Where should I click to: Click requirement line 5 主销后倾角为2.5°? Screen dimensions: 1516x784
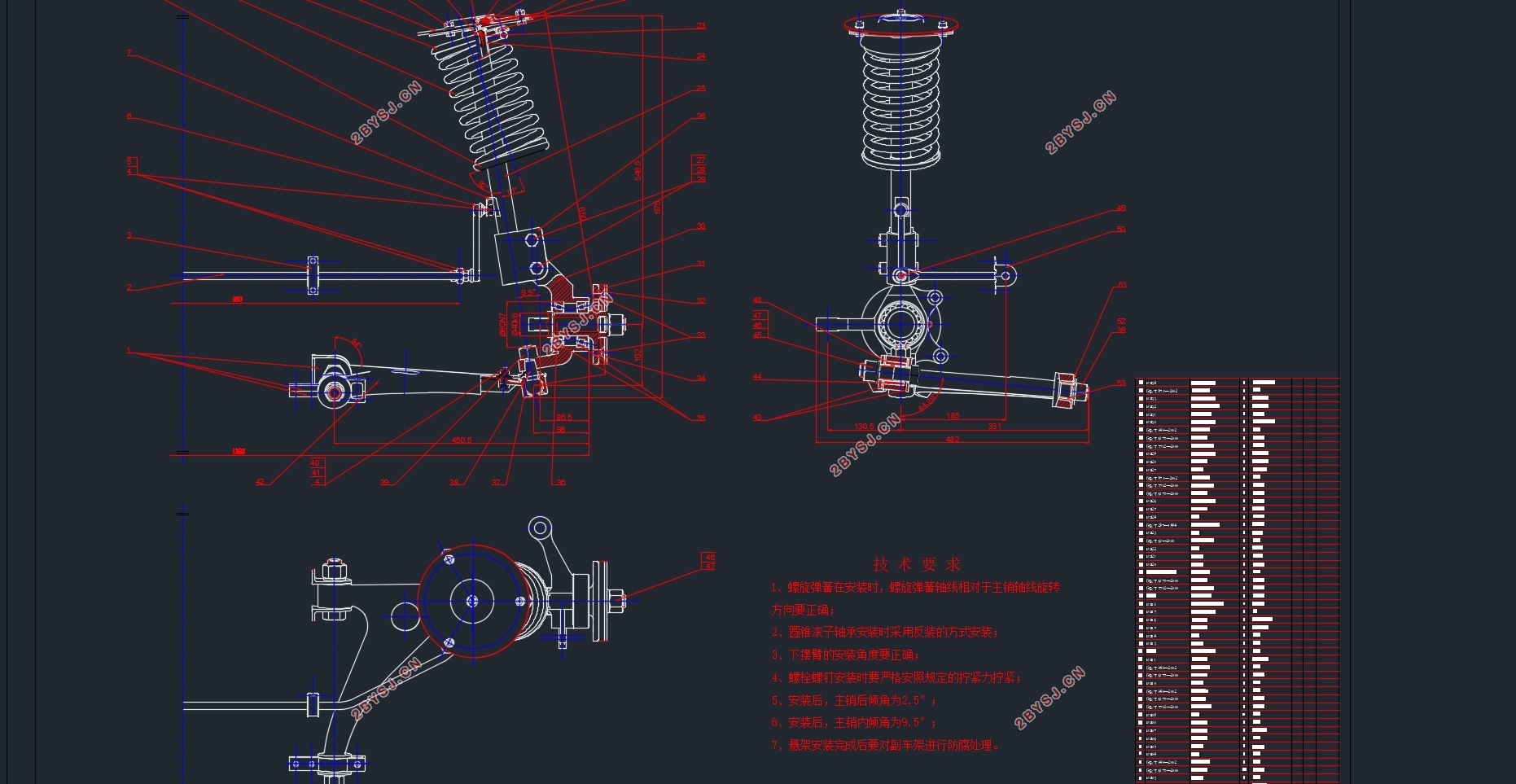pyautogui.click(x=854, y=700)
